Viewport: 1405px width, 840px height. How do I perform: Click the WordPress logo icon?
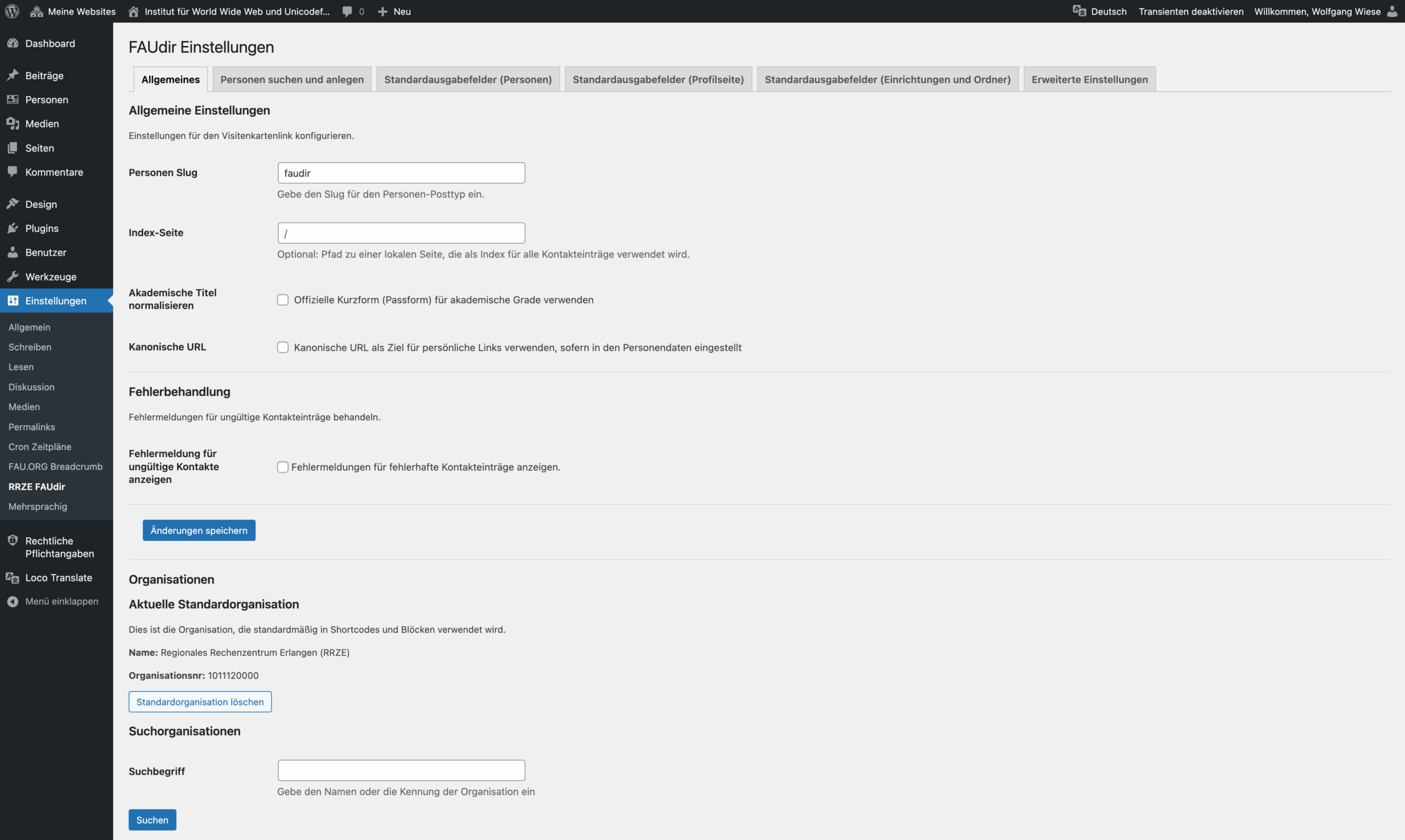(x=12, y=12)
